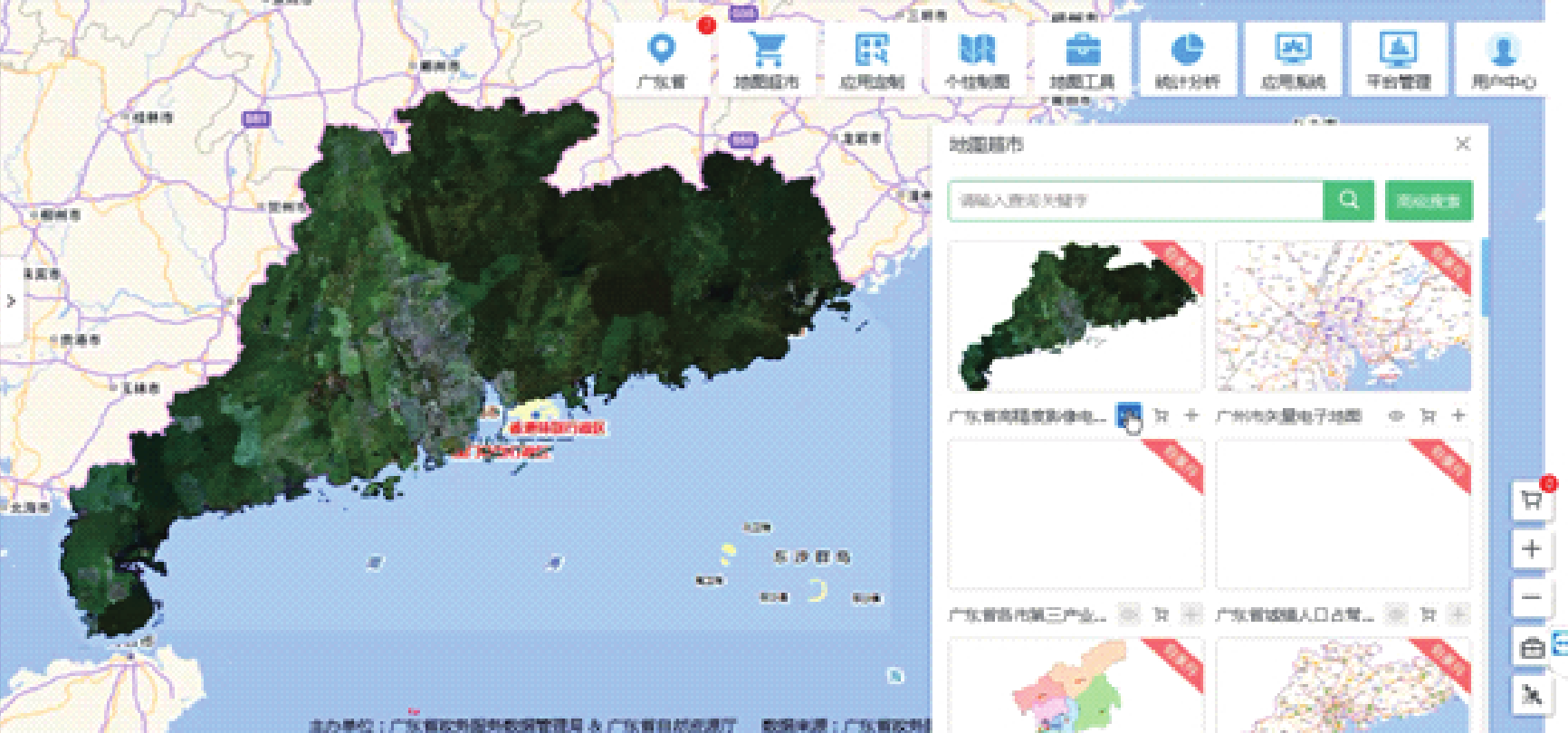Click the 东沙群岛 label on the map
This screenshot has height=733, width=1568.
click(811, 557)
